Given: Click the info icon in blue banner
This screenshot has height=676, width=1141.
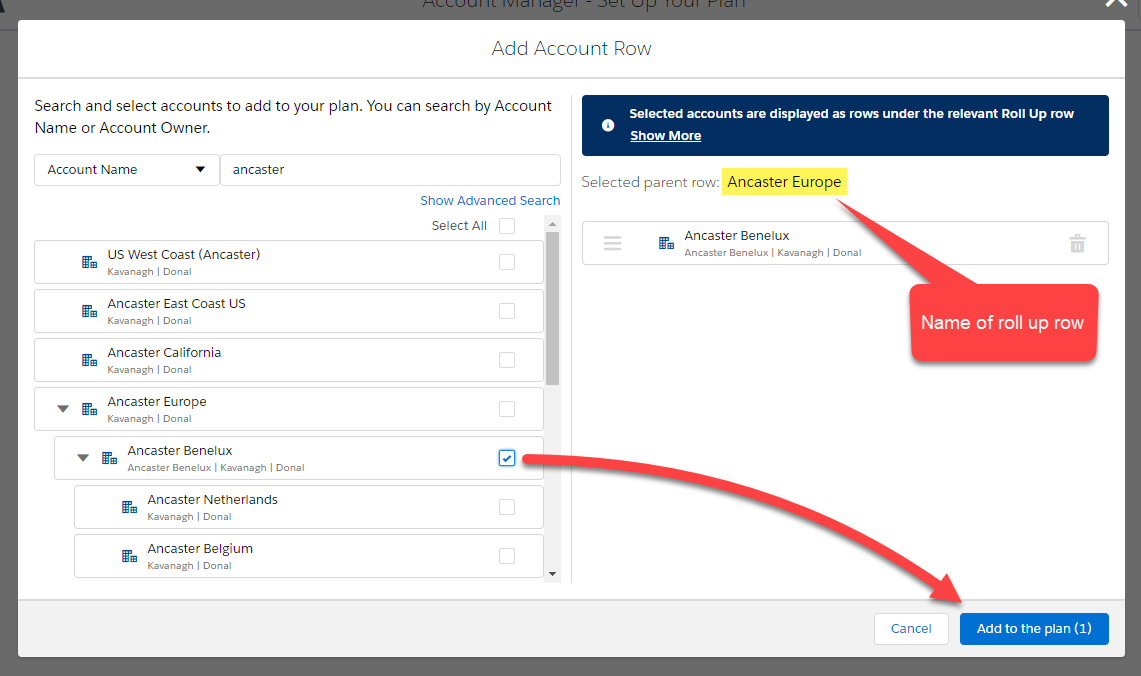Looking at the screenshot, I should click(607, 125).
